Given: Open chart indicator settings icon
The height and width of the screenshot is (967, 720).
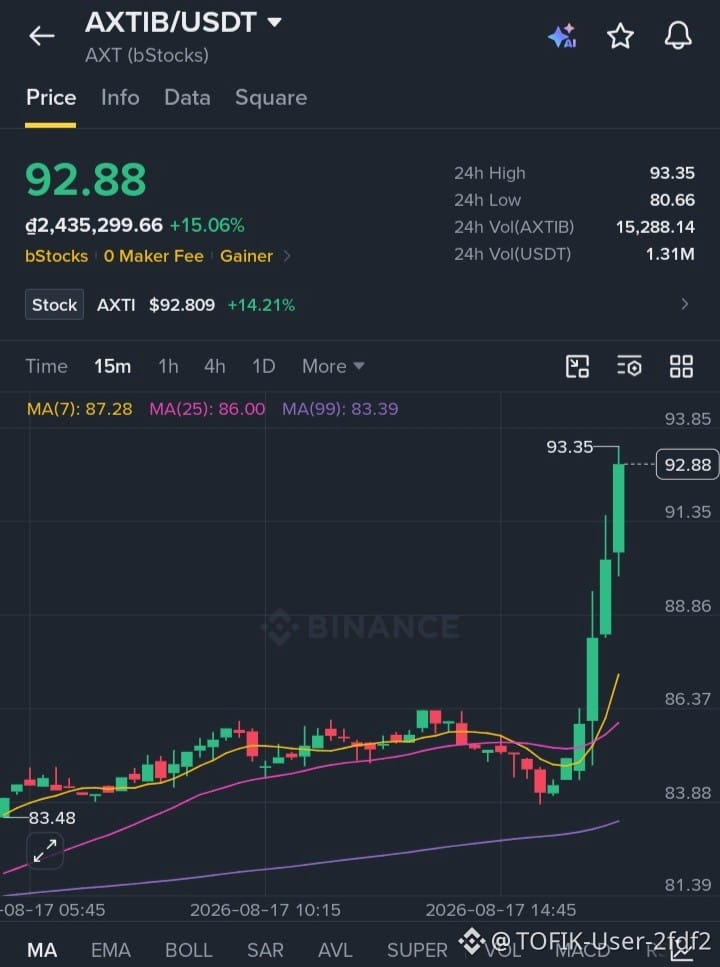Looking at the screenshot, I should click(629, 366).
